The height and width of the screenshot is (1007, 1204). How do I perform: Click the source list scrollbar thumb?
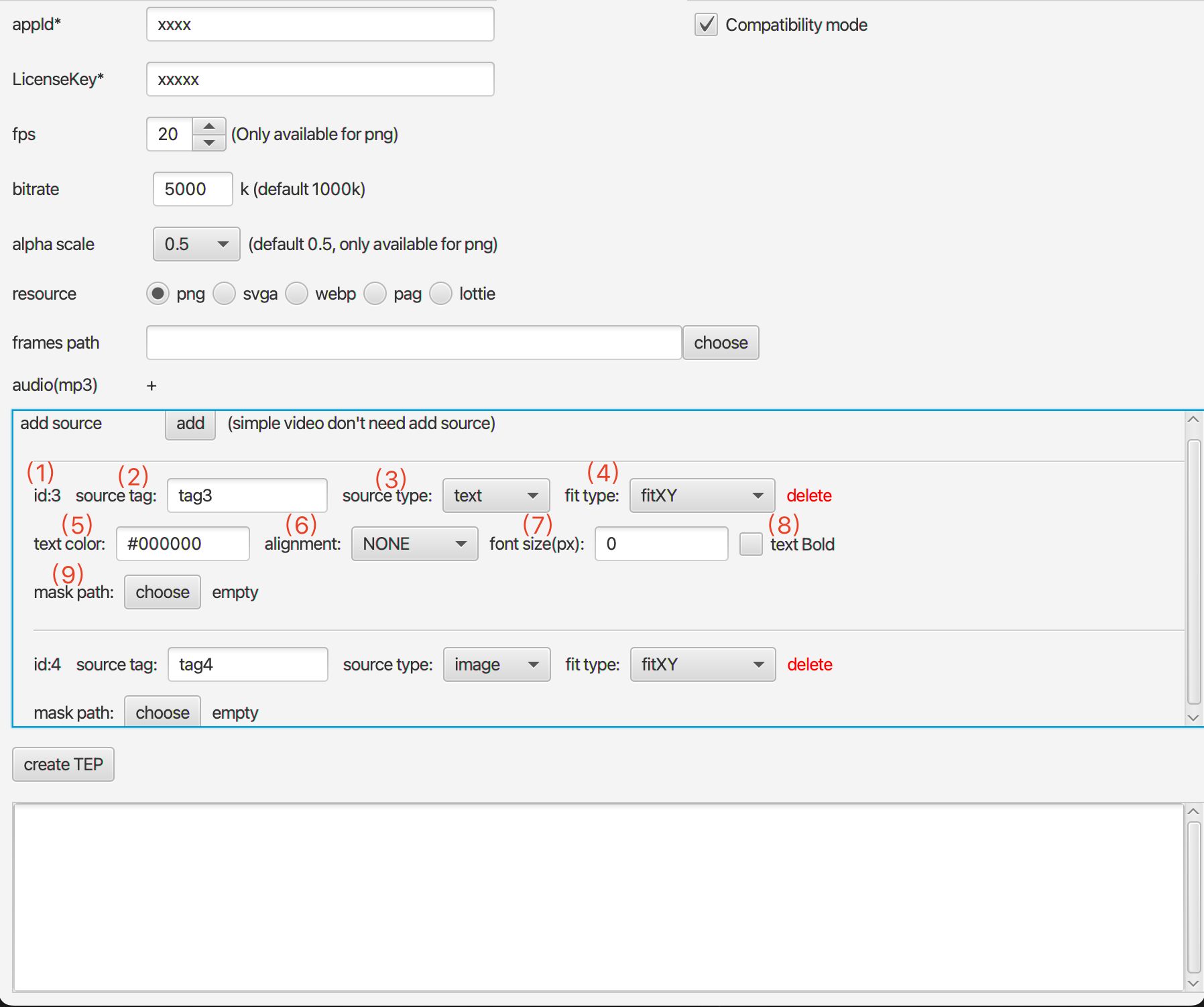pyautogui.click(x=1194, y=572)
